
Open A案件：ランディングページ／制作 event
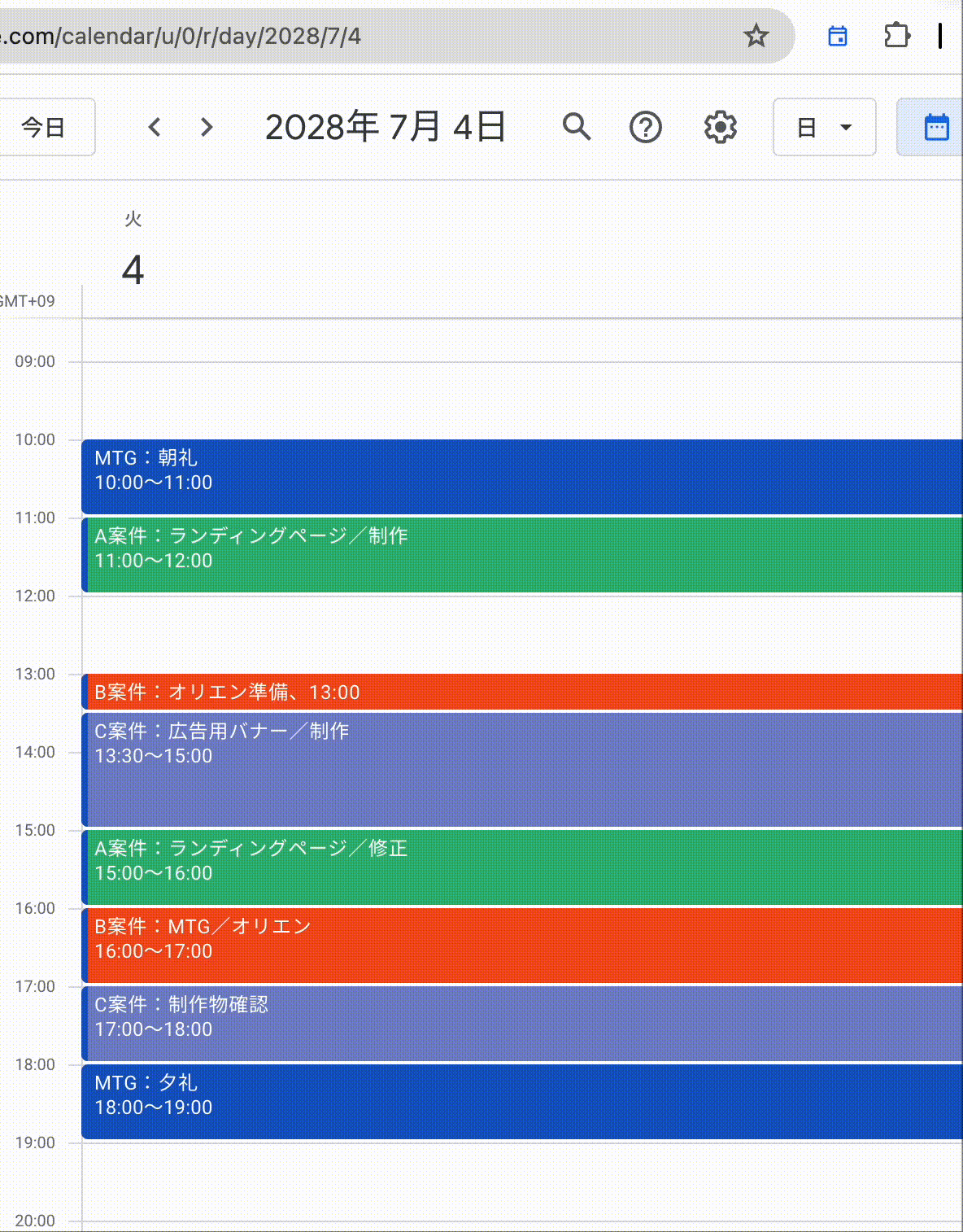tap(522, 555)
